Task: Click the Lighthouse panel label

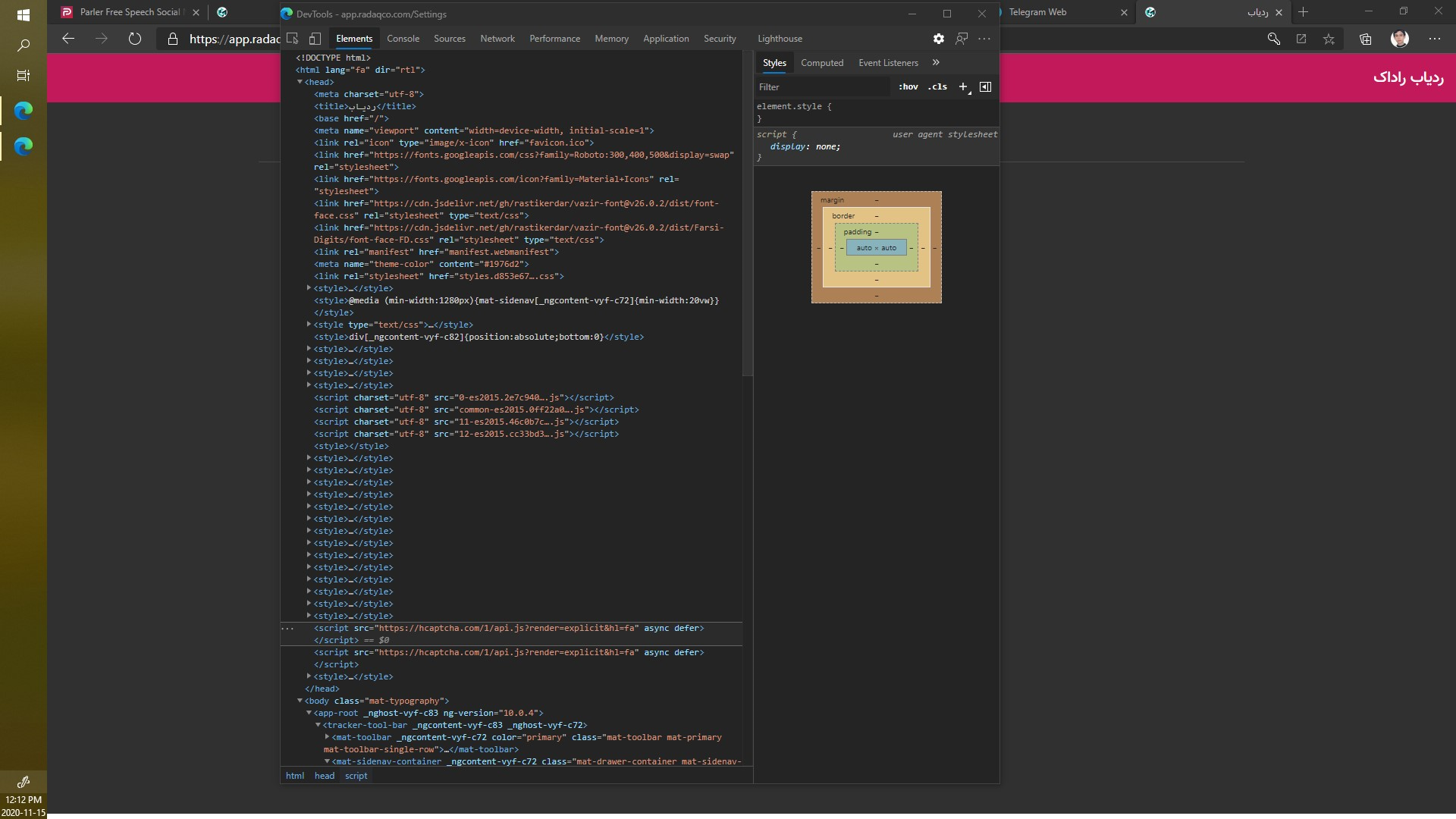Action: (780, 39)
